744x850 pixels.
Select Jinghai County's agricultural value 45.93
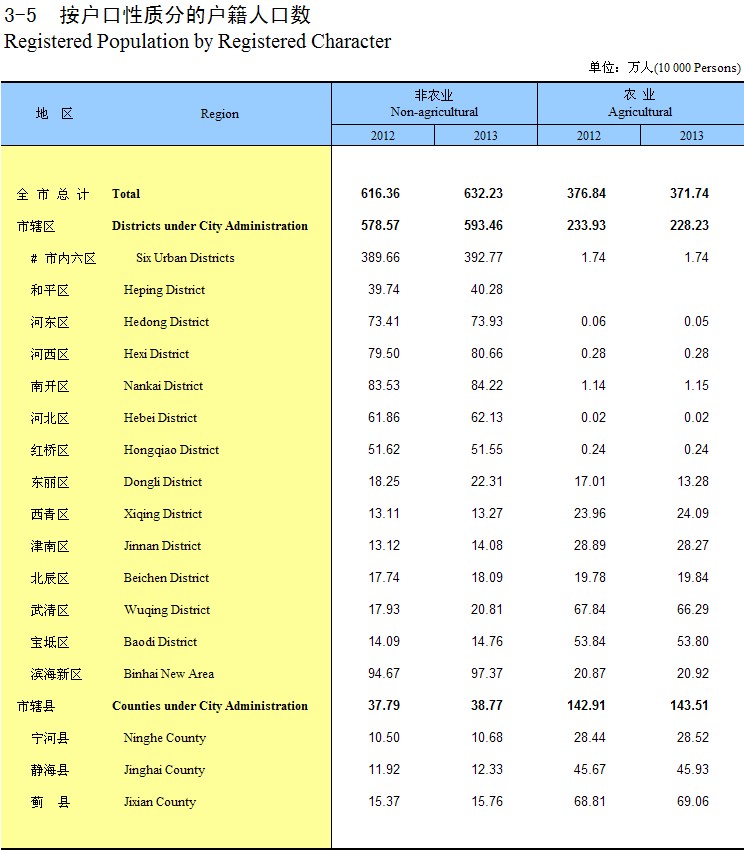pos(689,770)
